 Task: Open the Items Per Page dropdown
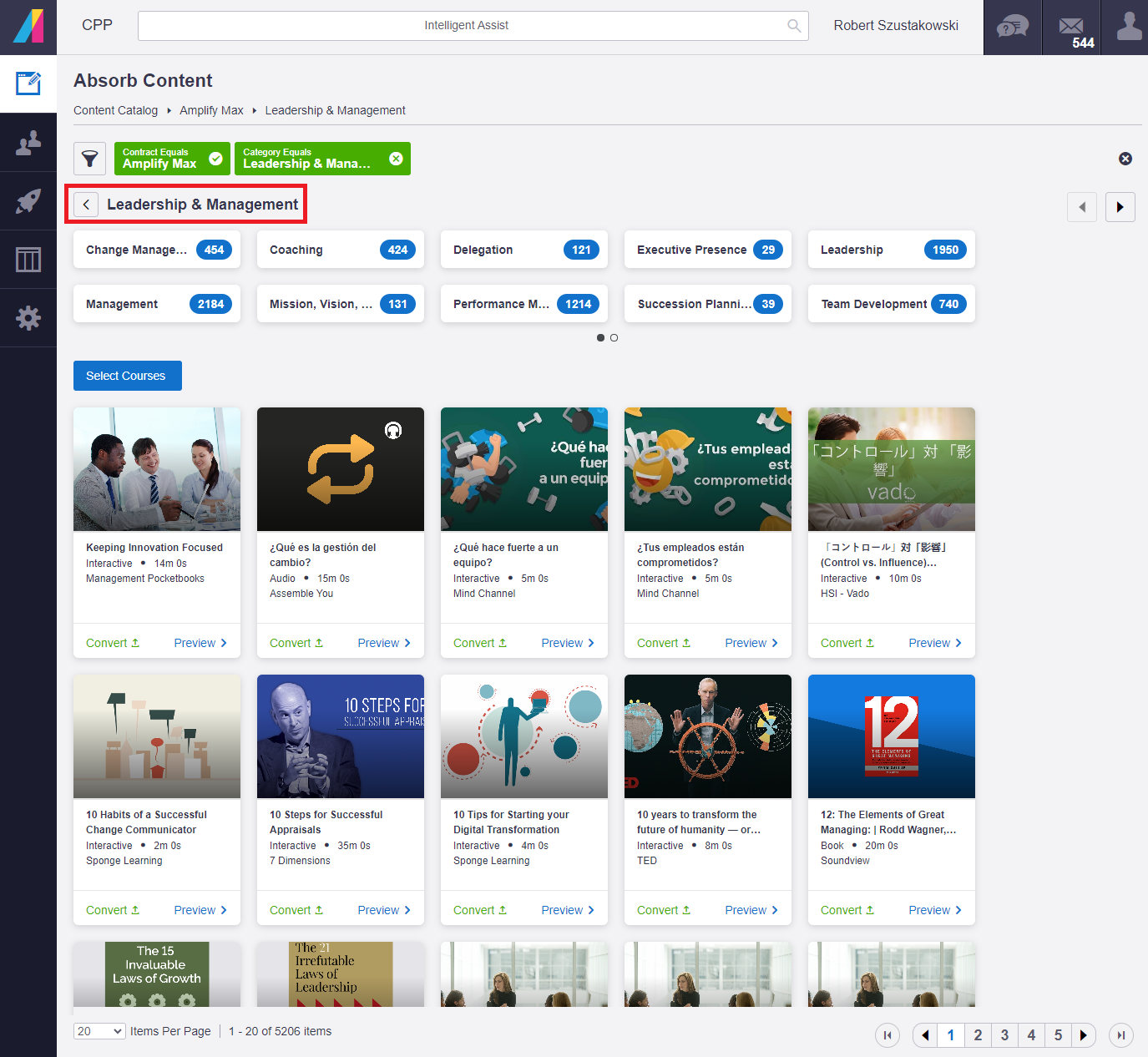point(99,1031)
